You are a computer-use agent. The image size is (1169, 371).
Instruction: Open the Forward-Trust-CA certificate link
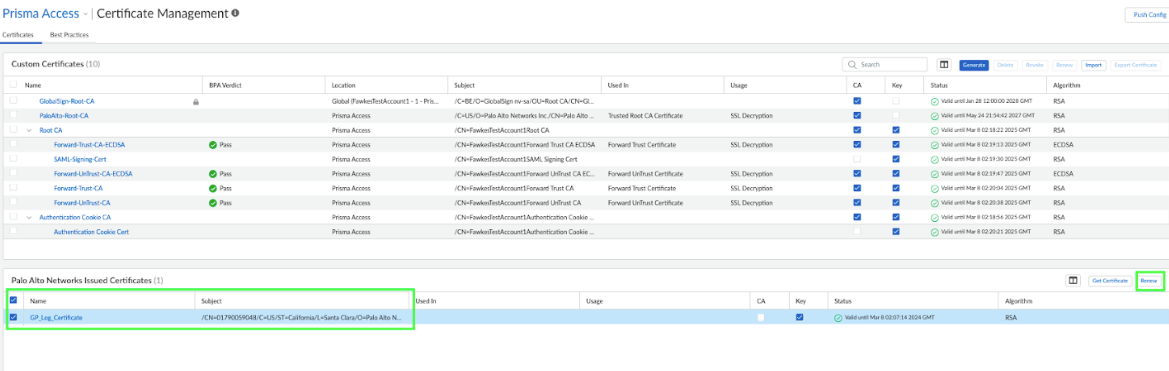[x=78, y=188]
